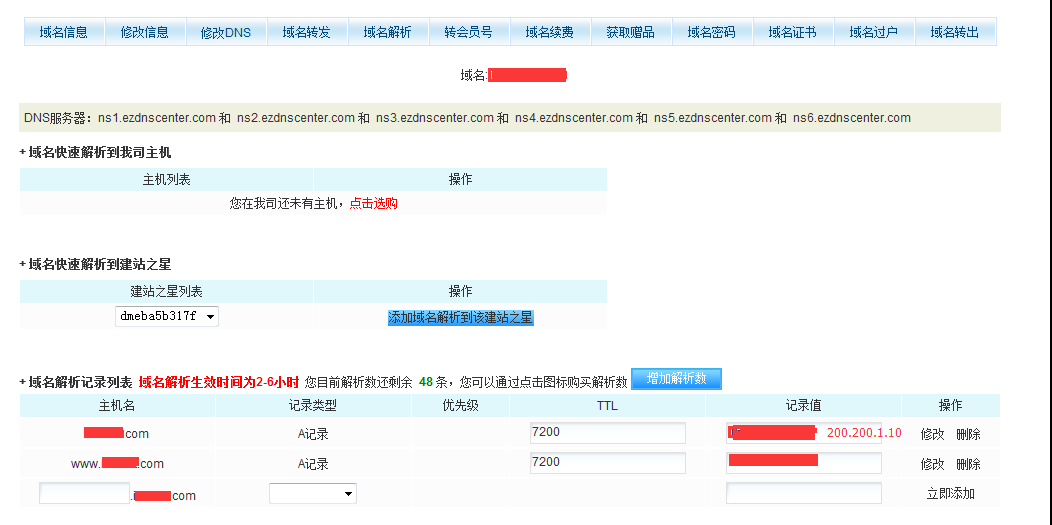Switch to the 修改DNS tab
This screenshot has width=1052, height=525.
coord(226,32)
